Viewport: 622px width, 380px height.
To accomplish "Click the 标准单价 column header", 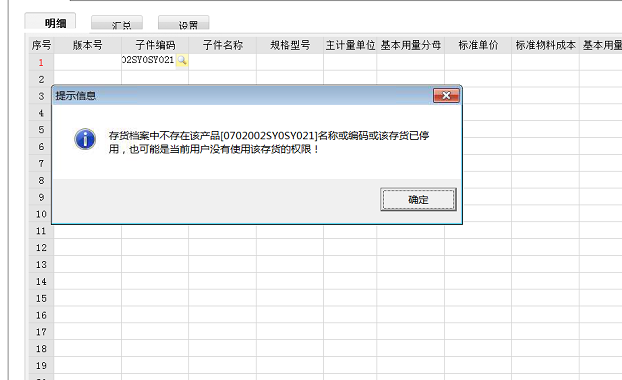I will [478, 45].
